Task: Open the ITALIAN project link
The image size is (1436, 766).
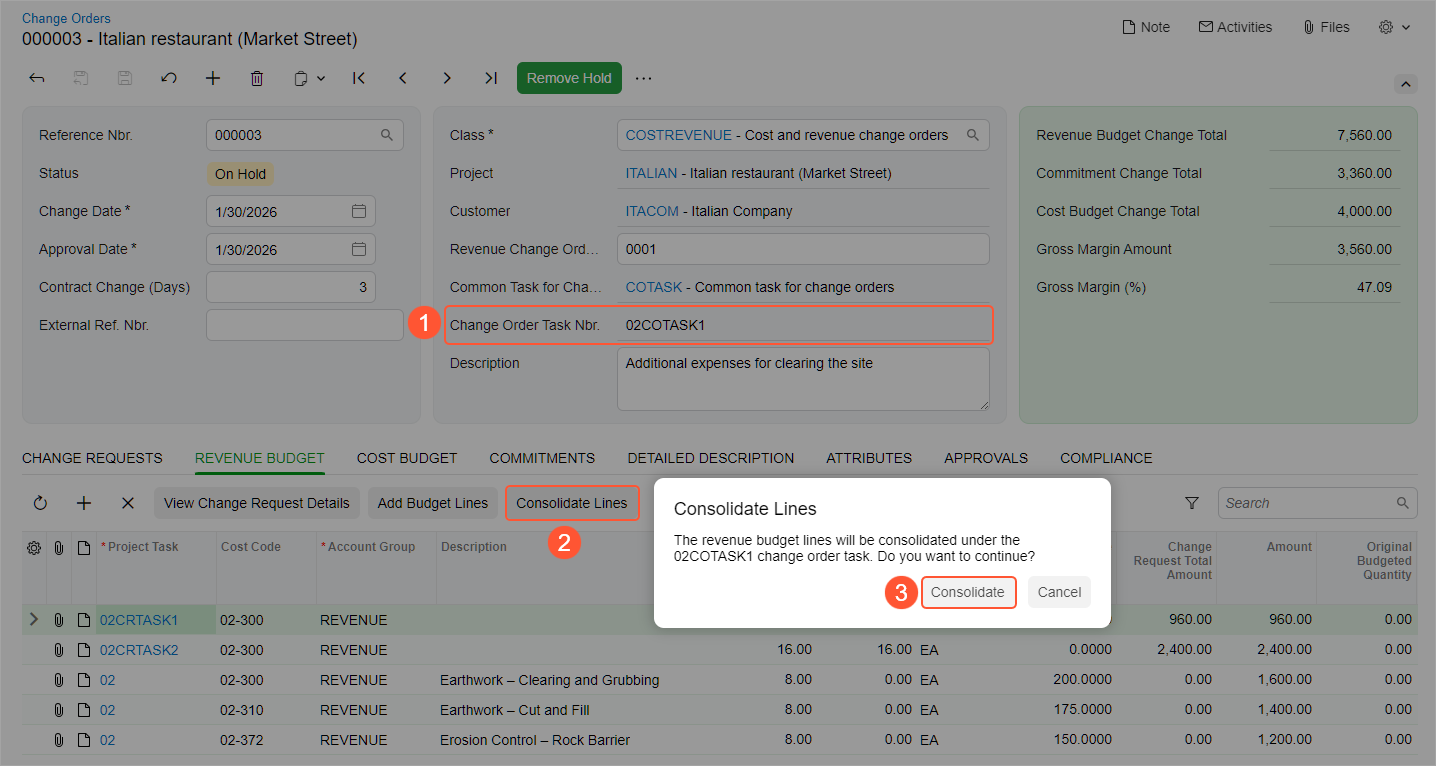Action: (x=651, y=173)
